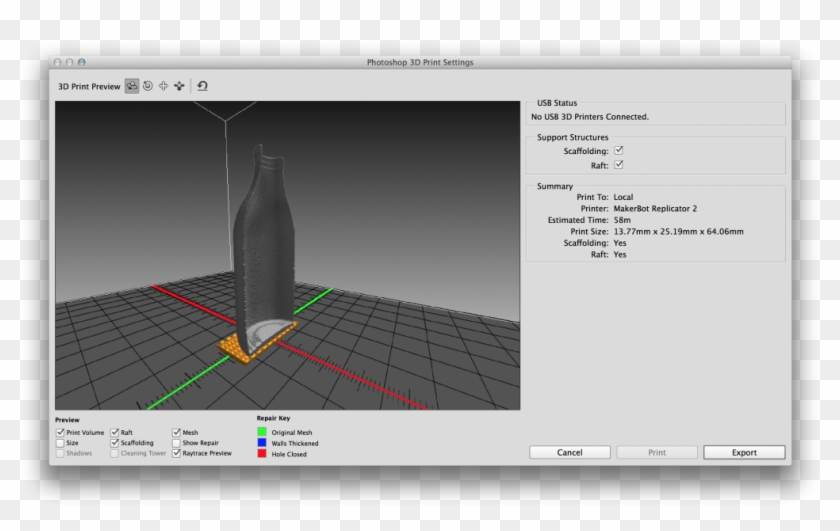Image resolution: width=840 pixels, height=531 pixels.
Task: Click the green Original Mesh swatch
Action: tap(262, 432)
